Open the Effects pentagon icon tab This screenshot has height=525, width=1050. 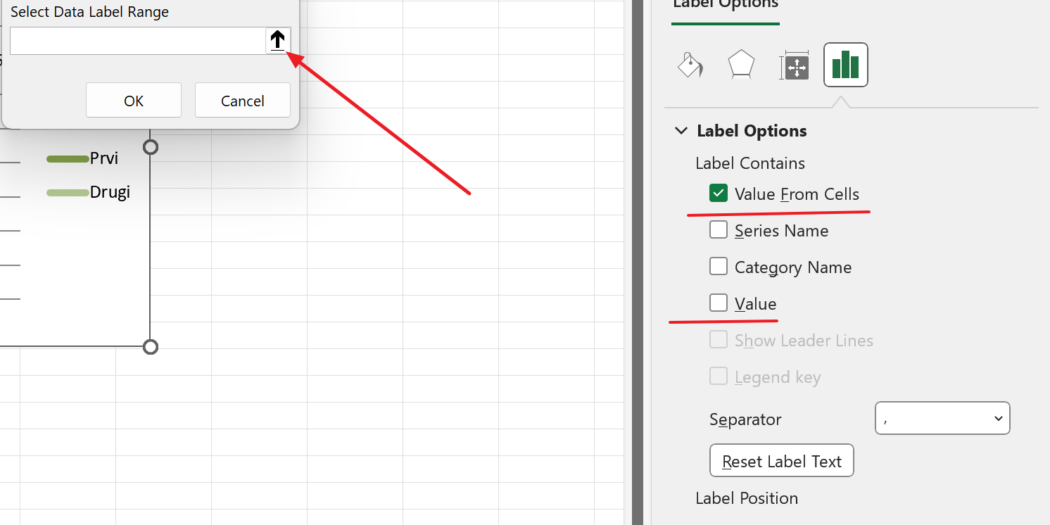click(x=741, y=65)
